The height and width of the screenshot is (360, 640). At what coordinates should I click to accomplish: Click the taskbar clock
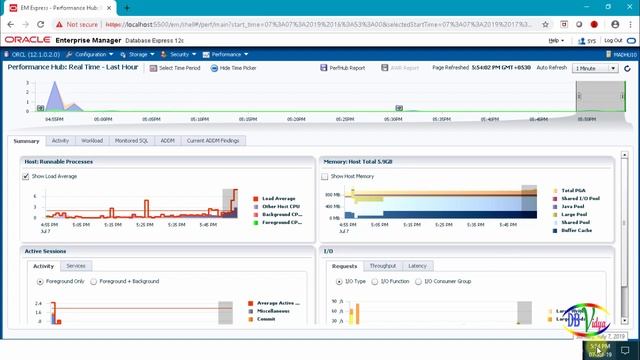pos(600,350)
